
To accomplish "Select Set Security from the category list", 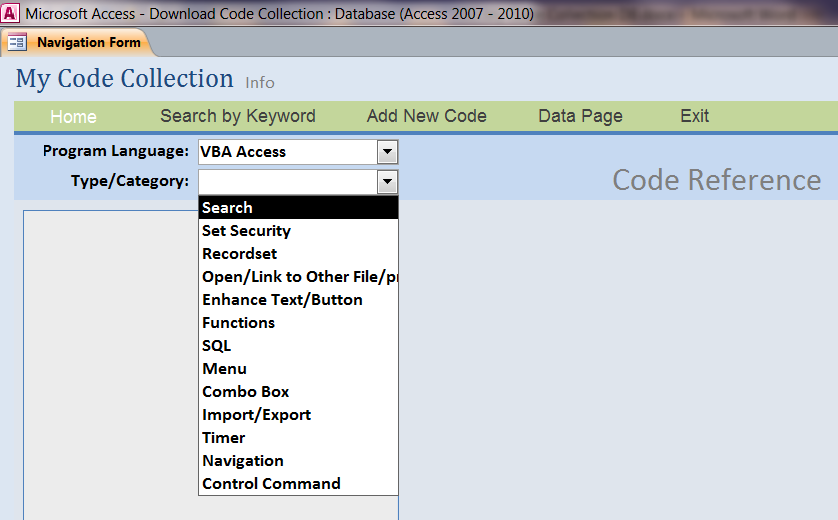I will pos(298,230).
